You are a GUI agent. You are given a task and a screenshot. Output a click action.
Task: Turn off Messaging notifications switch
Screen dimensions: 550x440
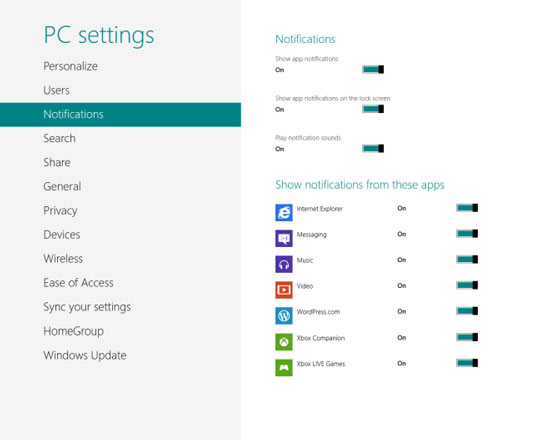(467, 234)
